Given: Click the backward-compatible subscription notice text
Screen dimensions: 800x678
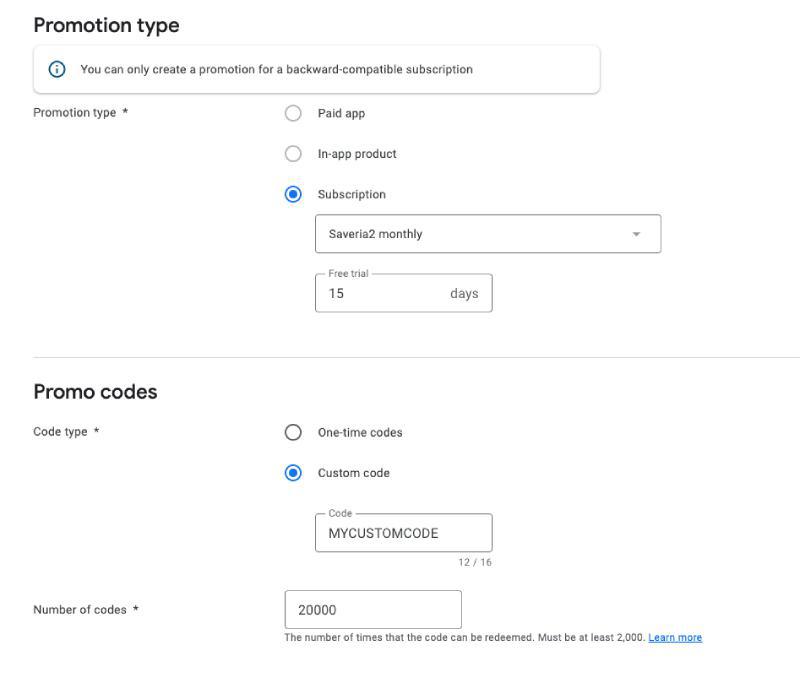Looking at the screenshot, I should 276,70.
